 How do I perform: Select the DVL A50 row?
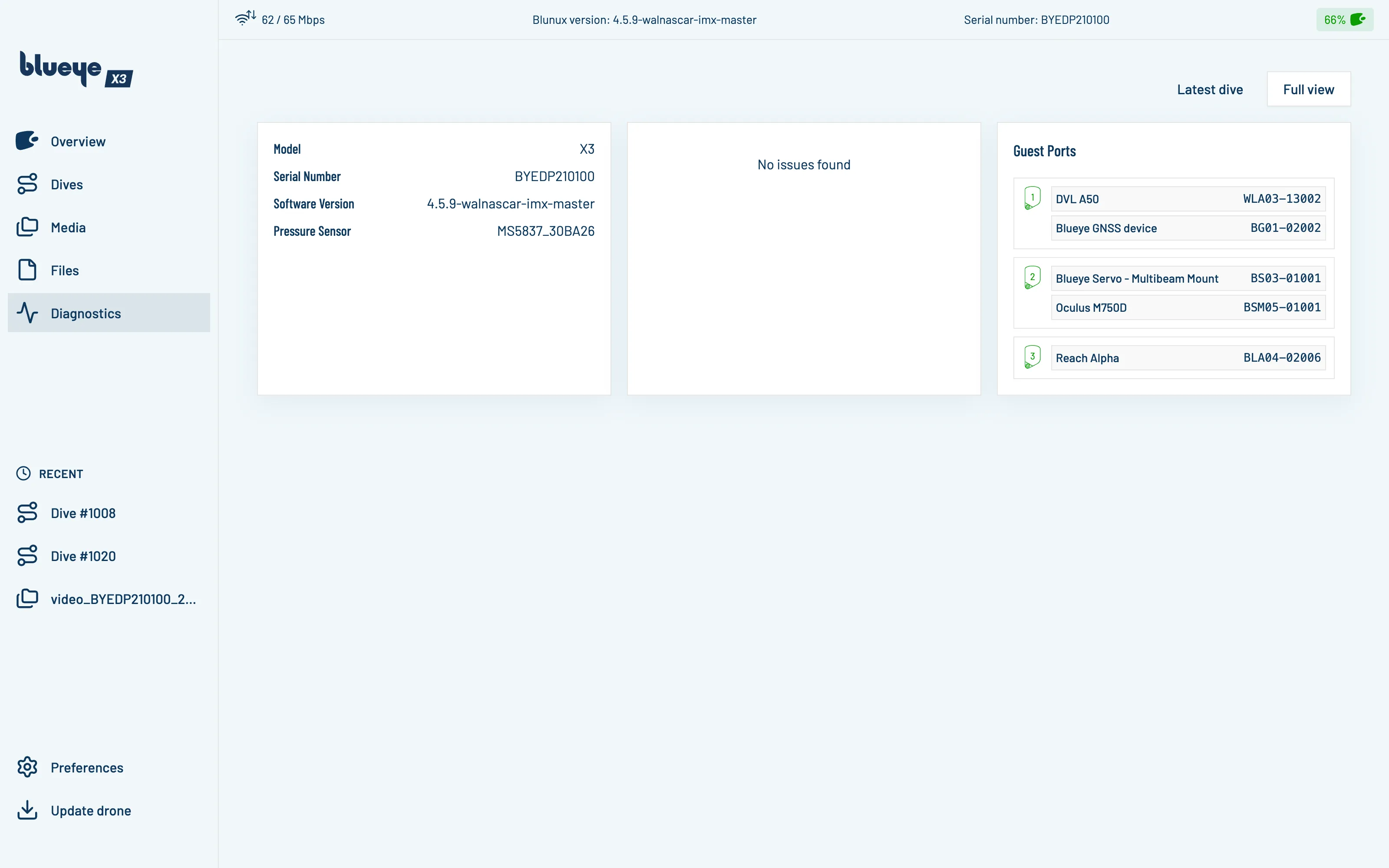click(1188, 198)
